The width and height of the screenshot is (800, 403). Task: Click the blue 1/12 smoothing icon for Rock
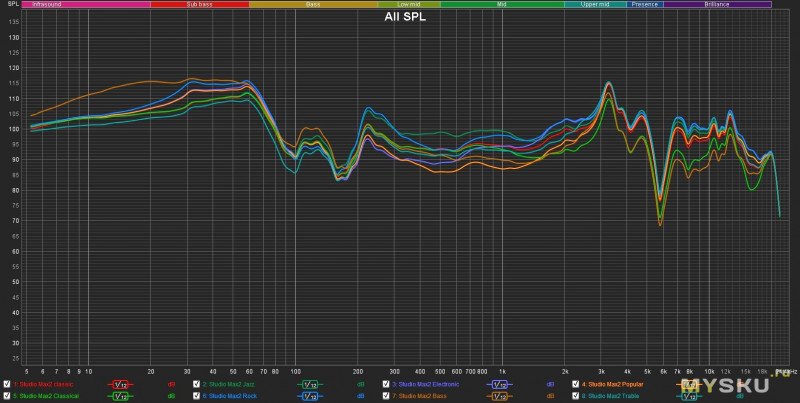310,396
